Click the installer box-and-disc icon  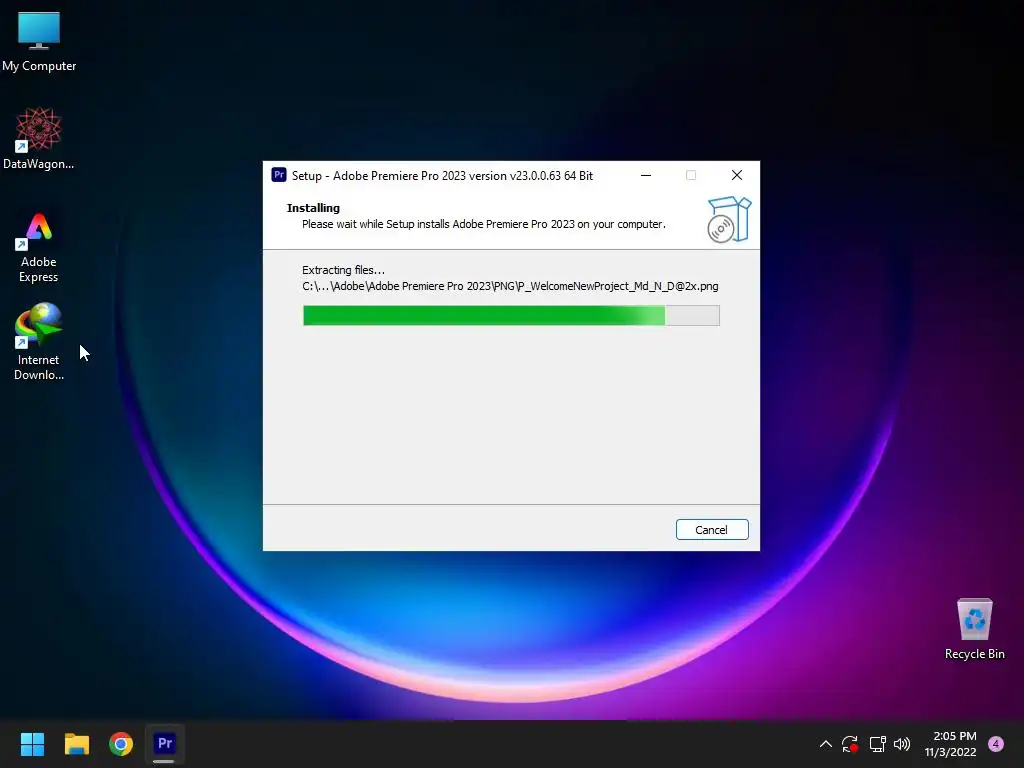(729, 219)
